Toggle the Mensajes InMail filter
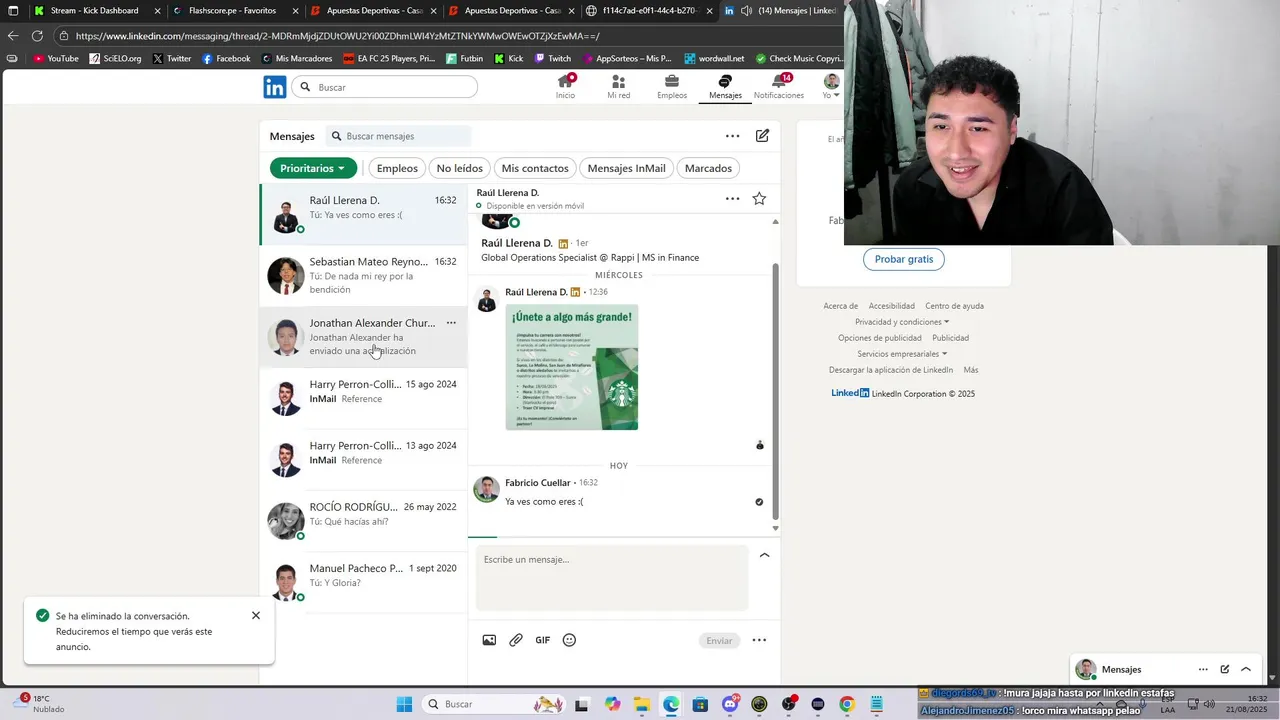The image size is (1280, 720). pyautogui.click(x=626, y=168)
